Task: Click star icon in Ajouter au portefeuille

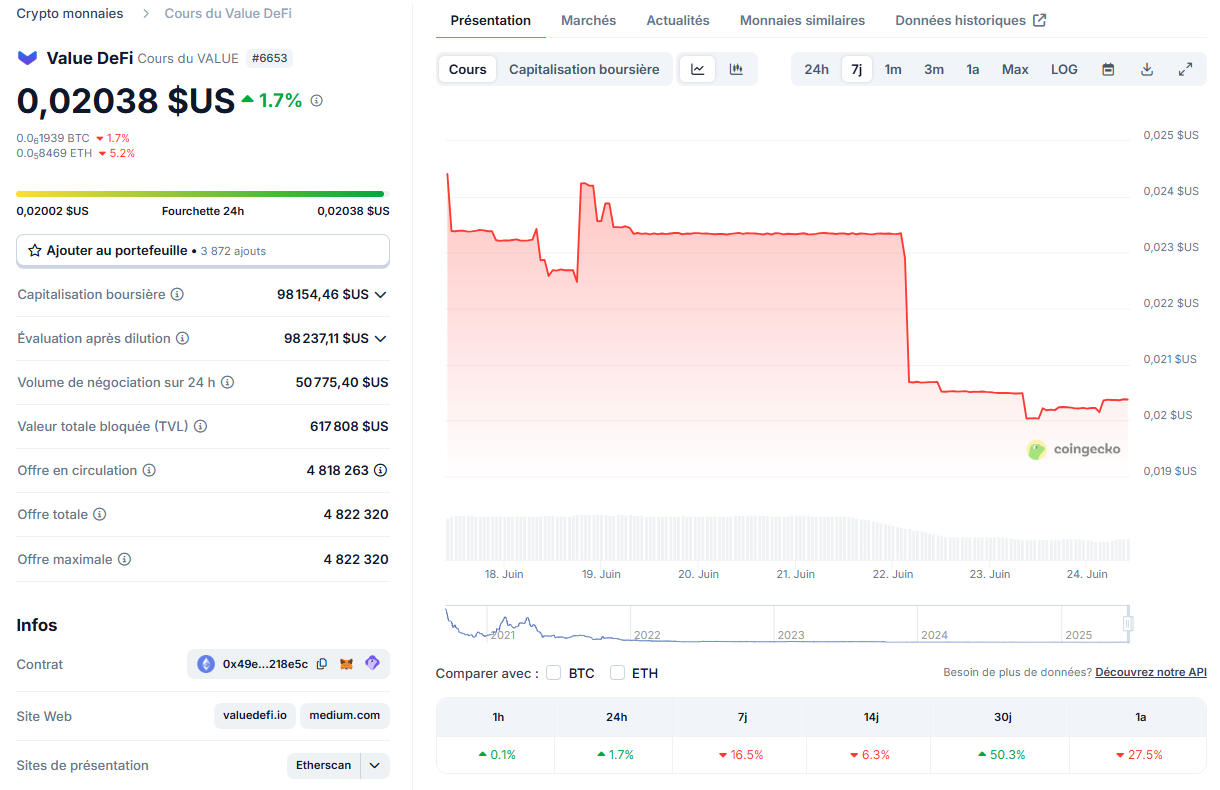Action: [35, 251]
